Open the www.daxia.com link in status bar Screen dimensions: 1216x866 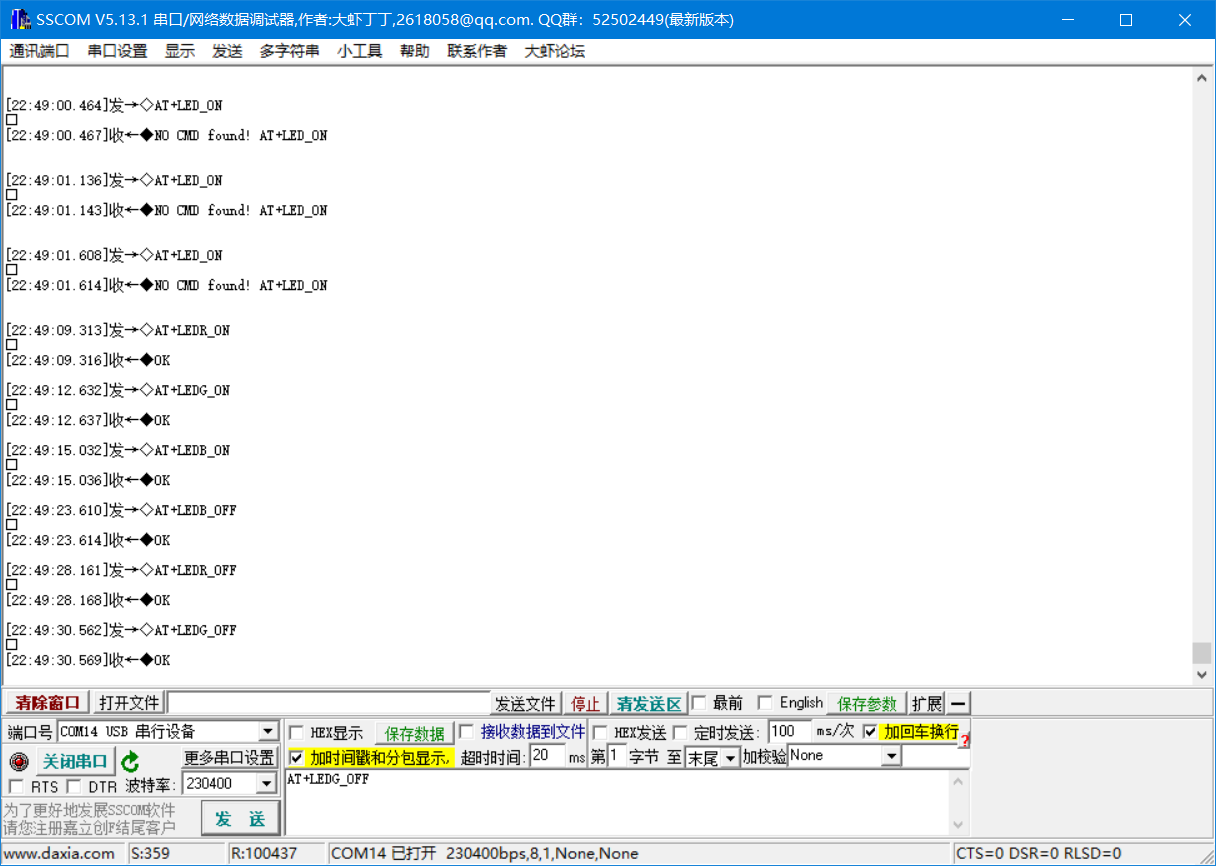[x=62, y=855]
